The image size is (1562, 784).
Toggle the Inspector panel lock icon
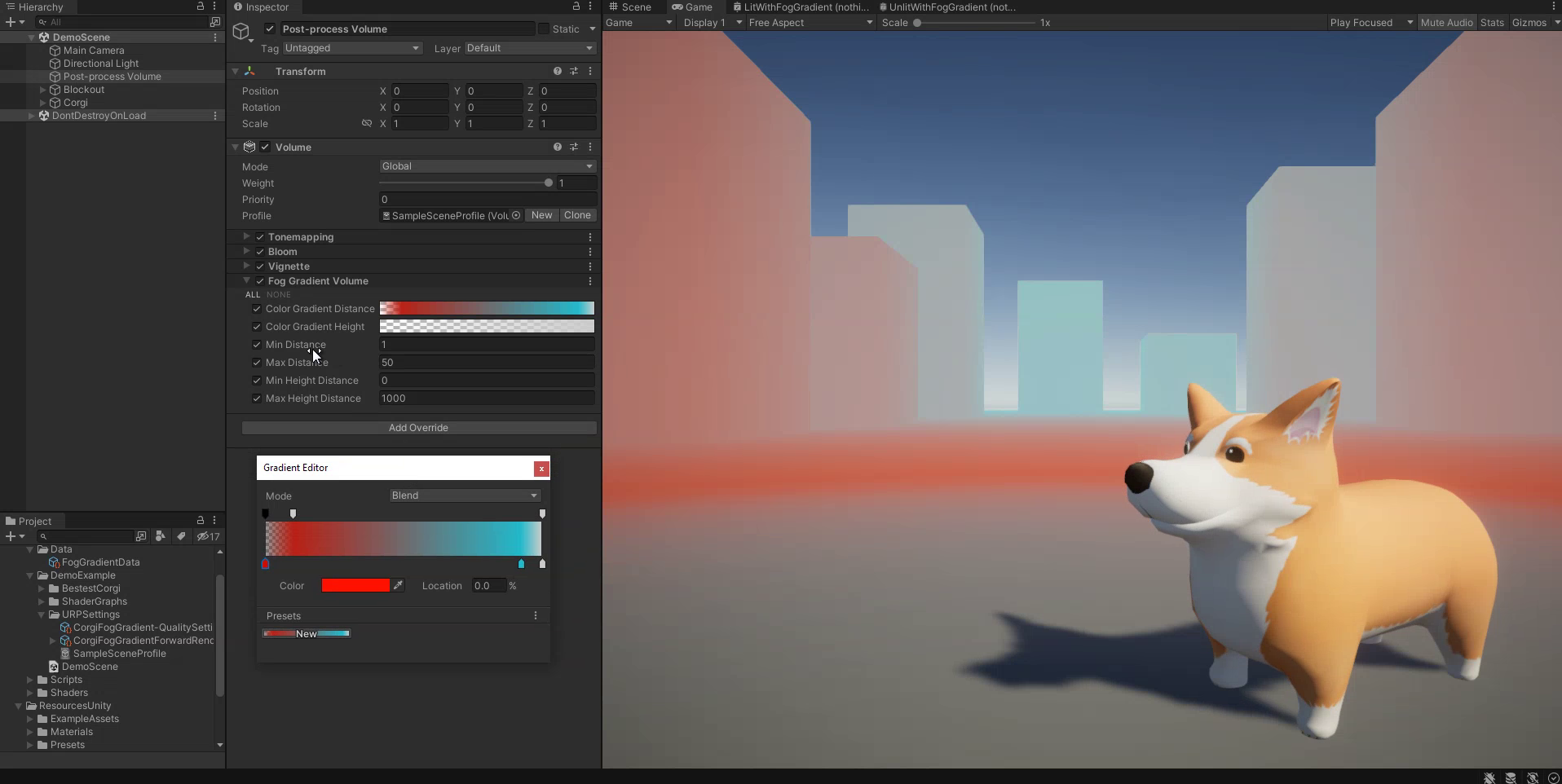[x=576, y=7]
